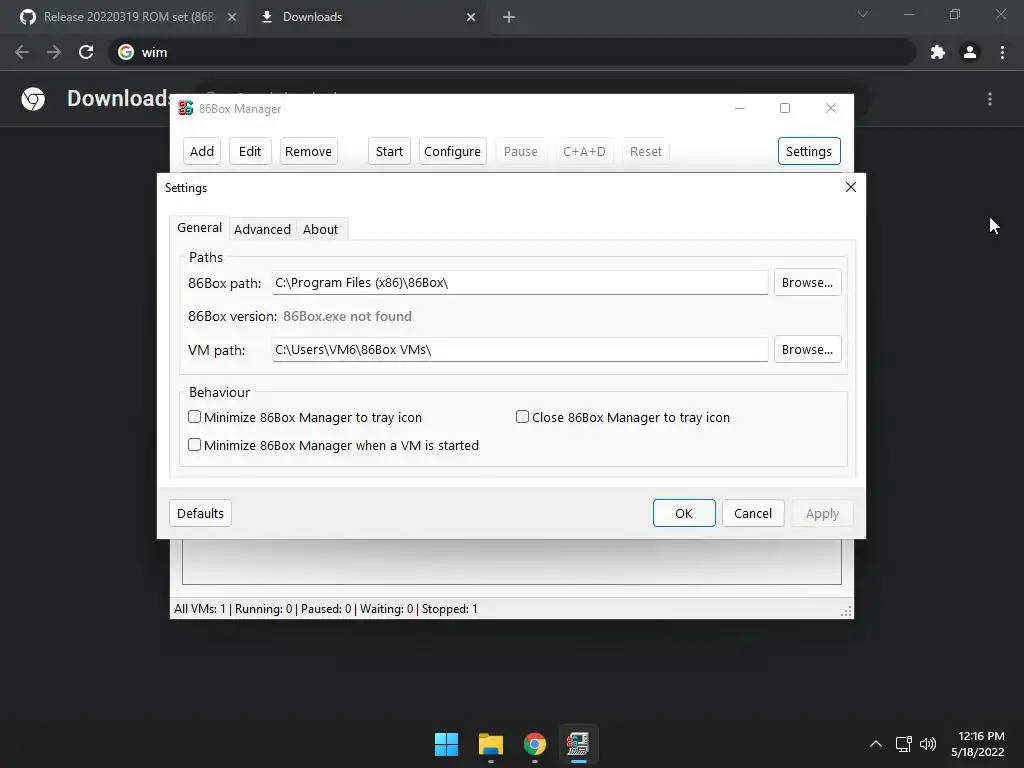The image size is (1024, 768).
Task: Cancel the Settings dialog
Action: tap(753, 513)
